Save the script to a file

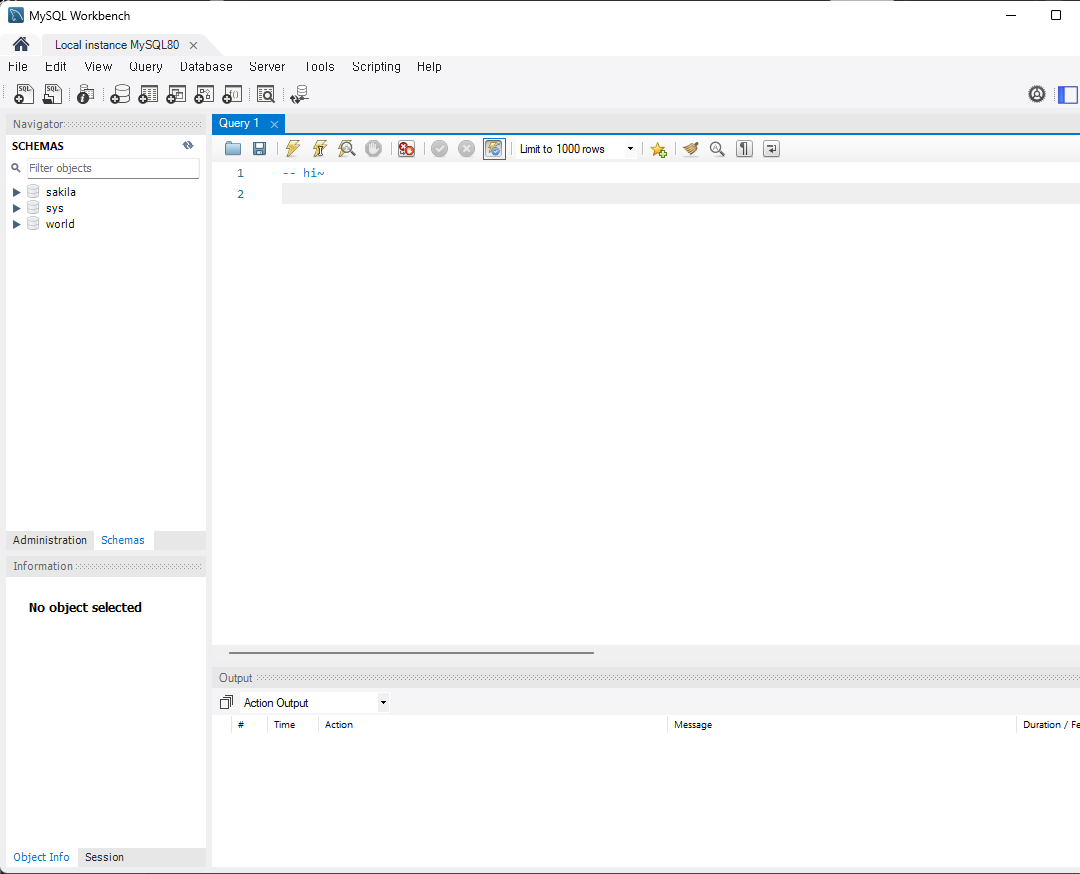pos(260,149)
